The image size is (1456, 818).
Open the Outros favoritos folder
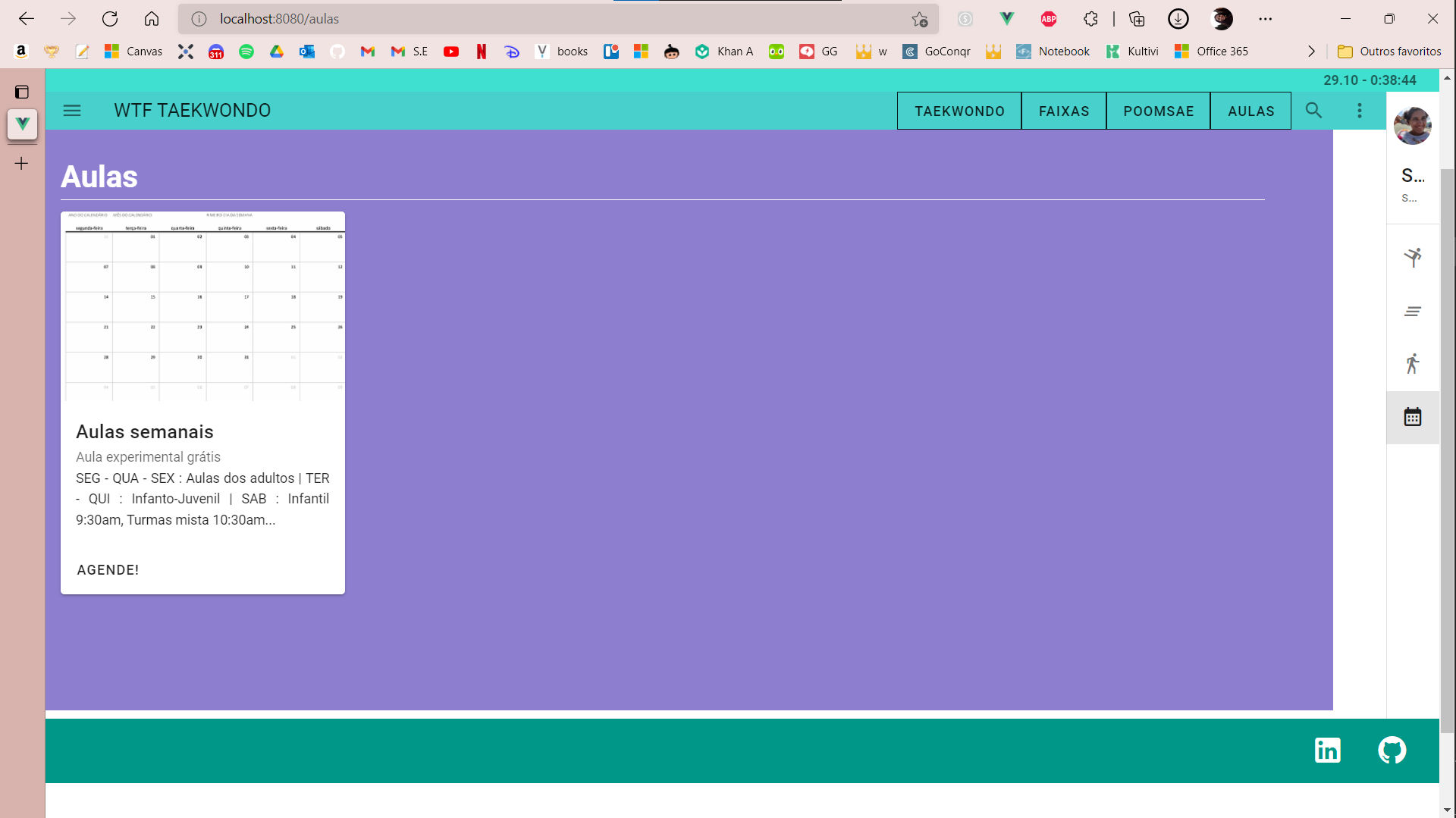click(1389, 51)
